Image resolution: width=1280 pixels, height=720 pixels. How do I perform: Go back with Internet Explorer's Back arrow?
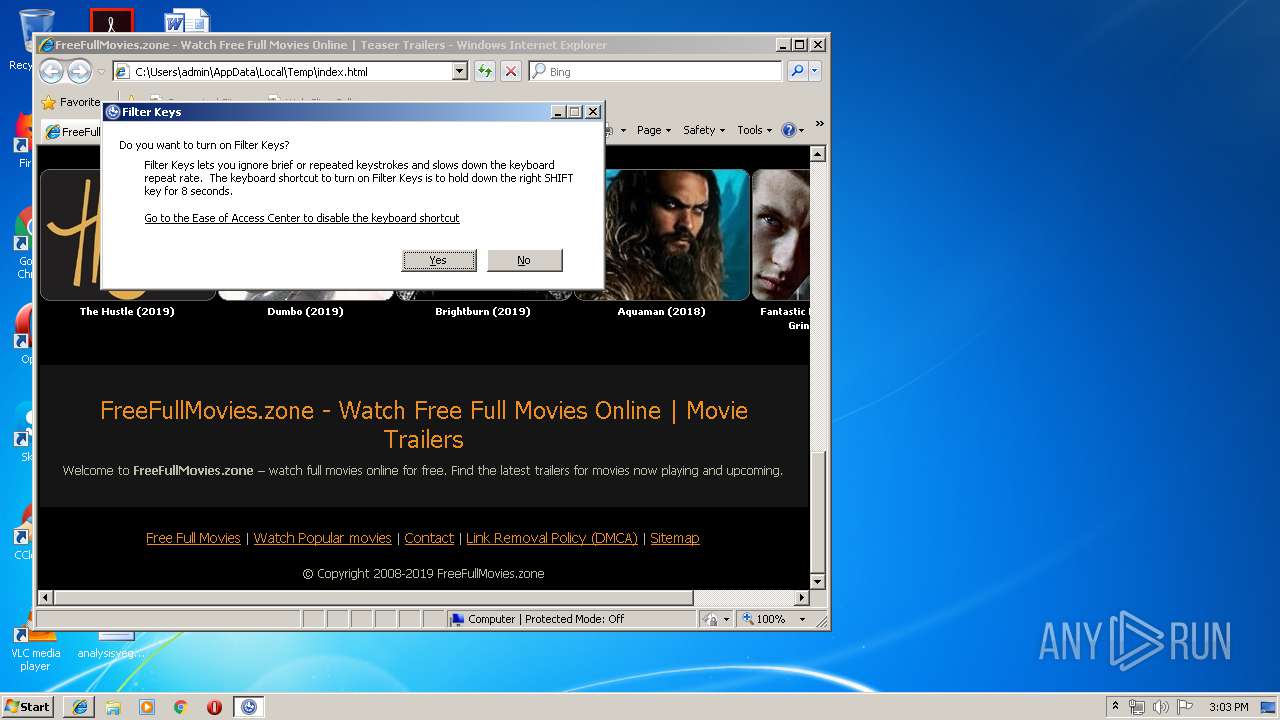click(51, 71)
